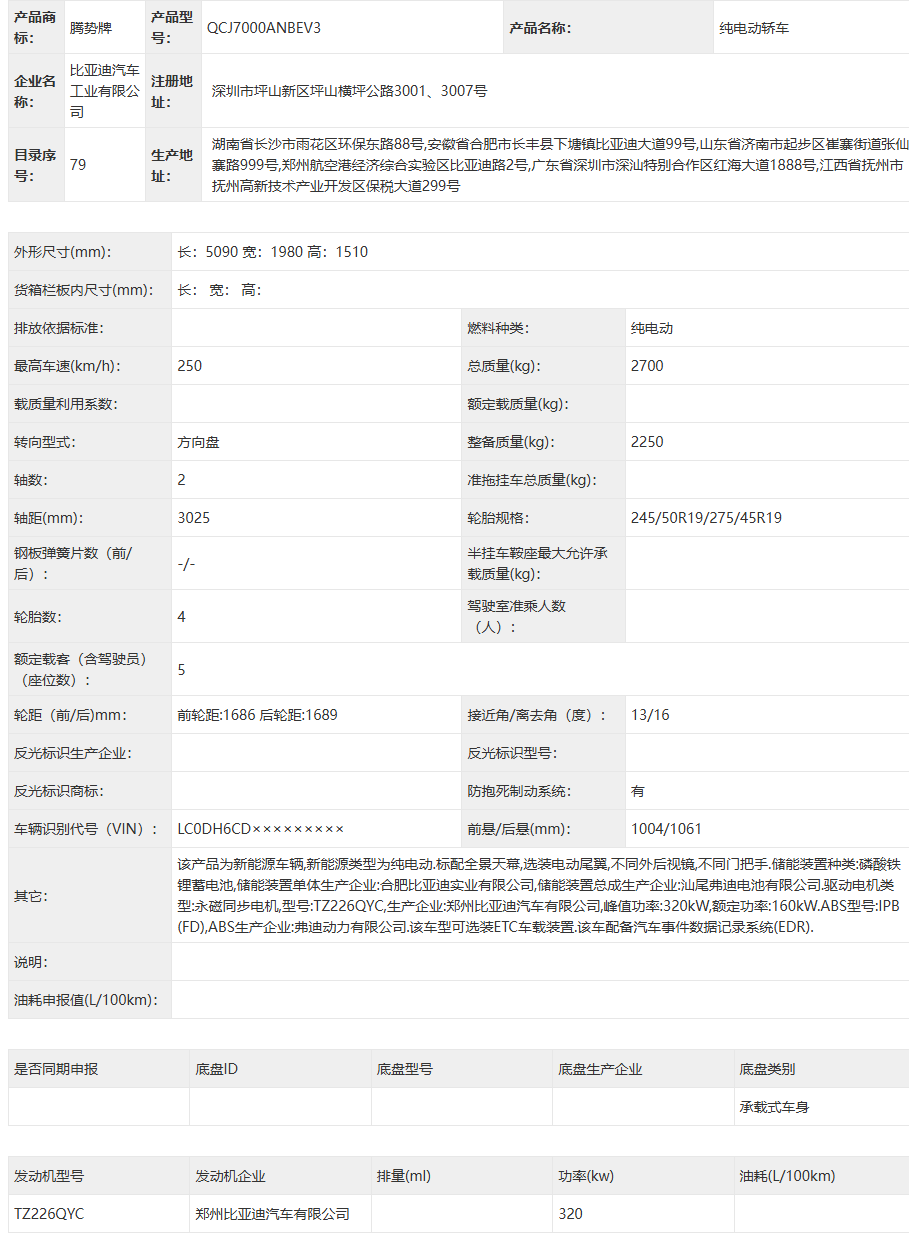Screen dimensions: 909x1233
Task: Click leaf spring value -/-
Action: 186,564
